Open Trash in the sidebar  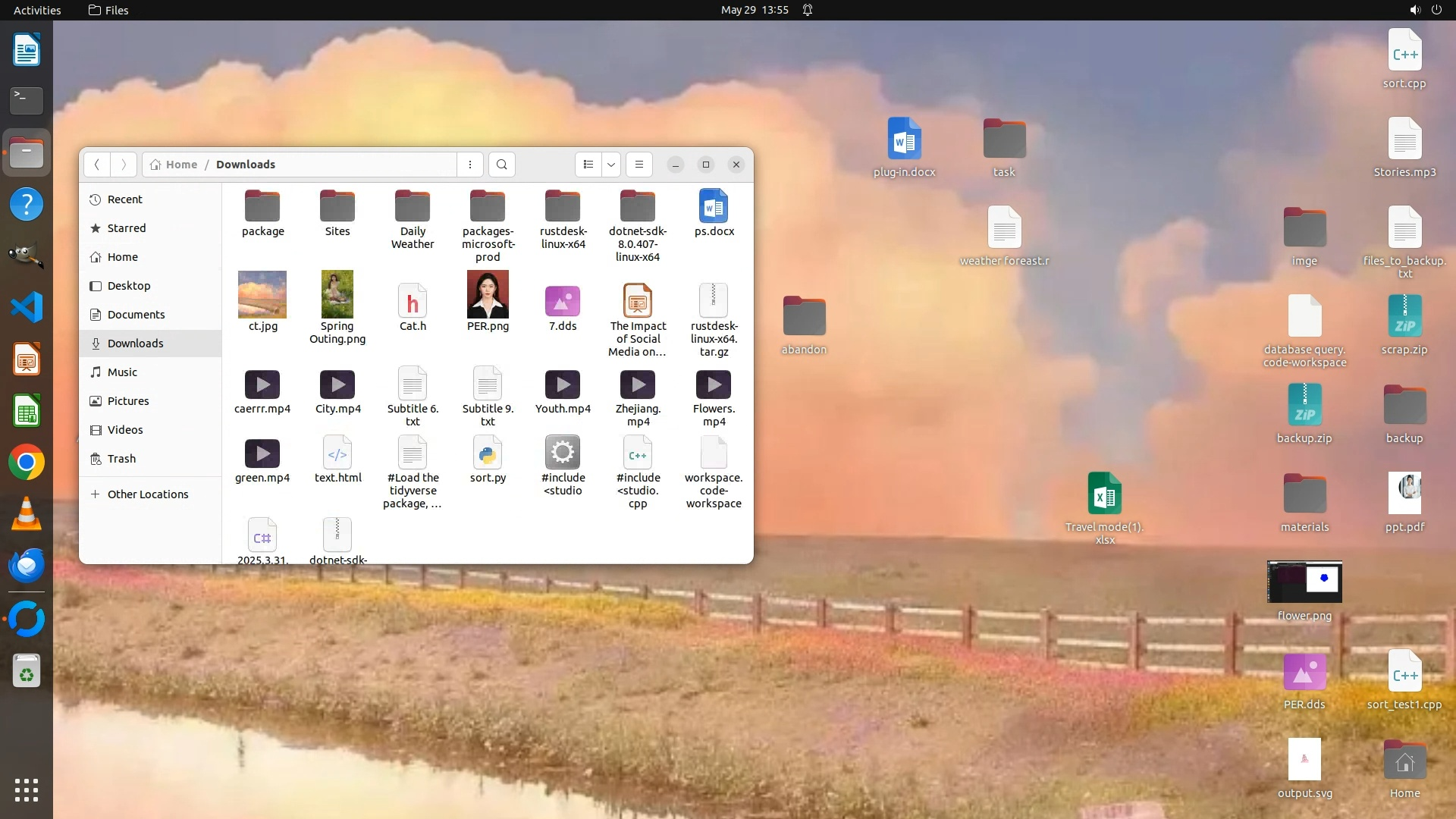click(121, 459)
